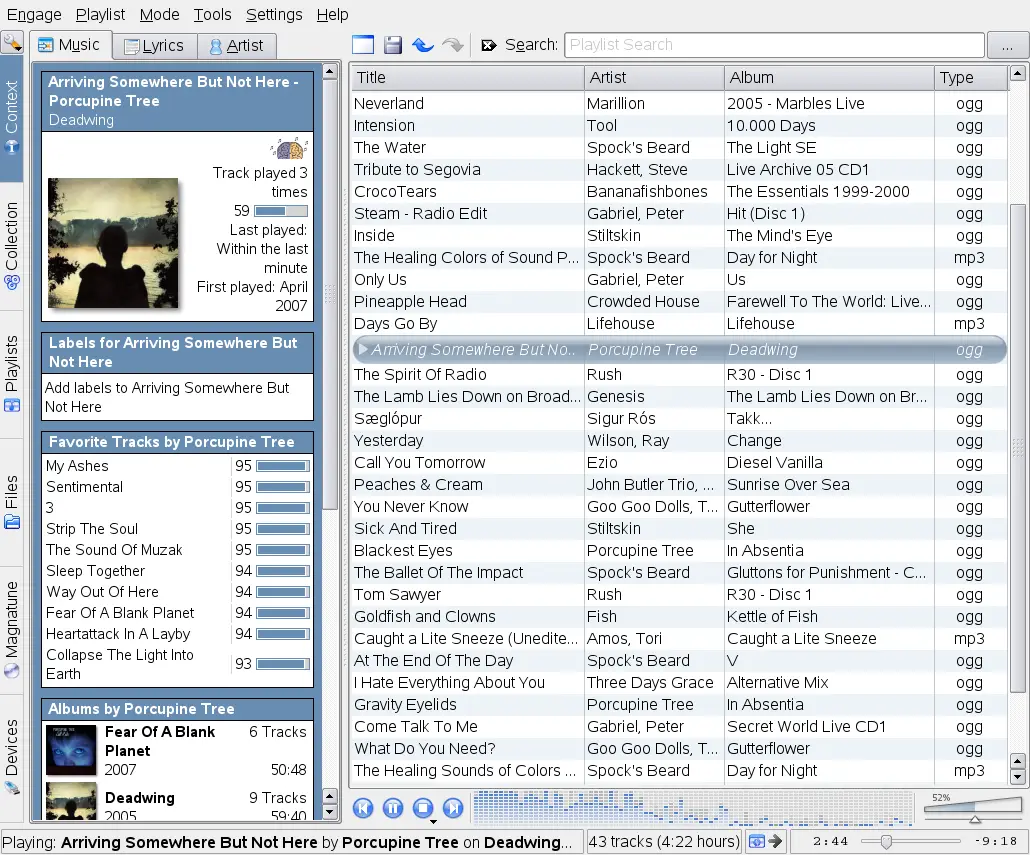
Task: Open the stop button dropdown menu
Action: pyautogui.click(x=433, y=821)
